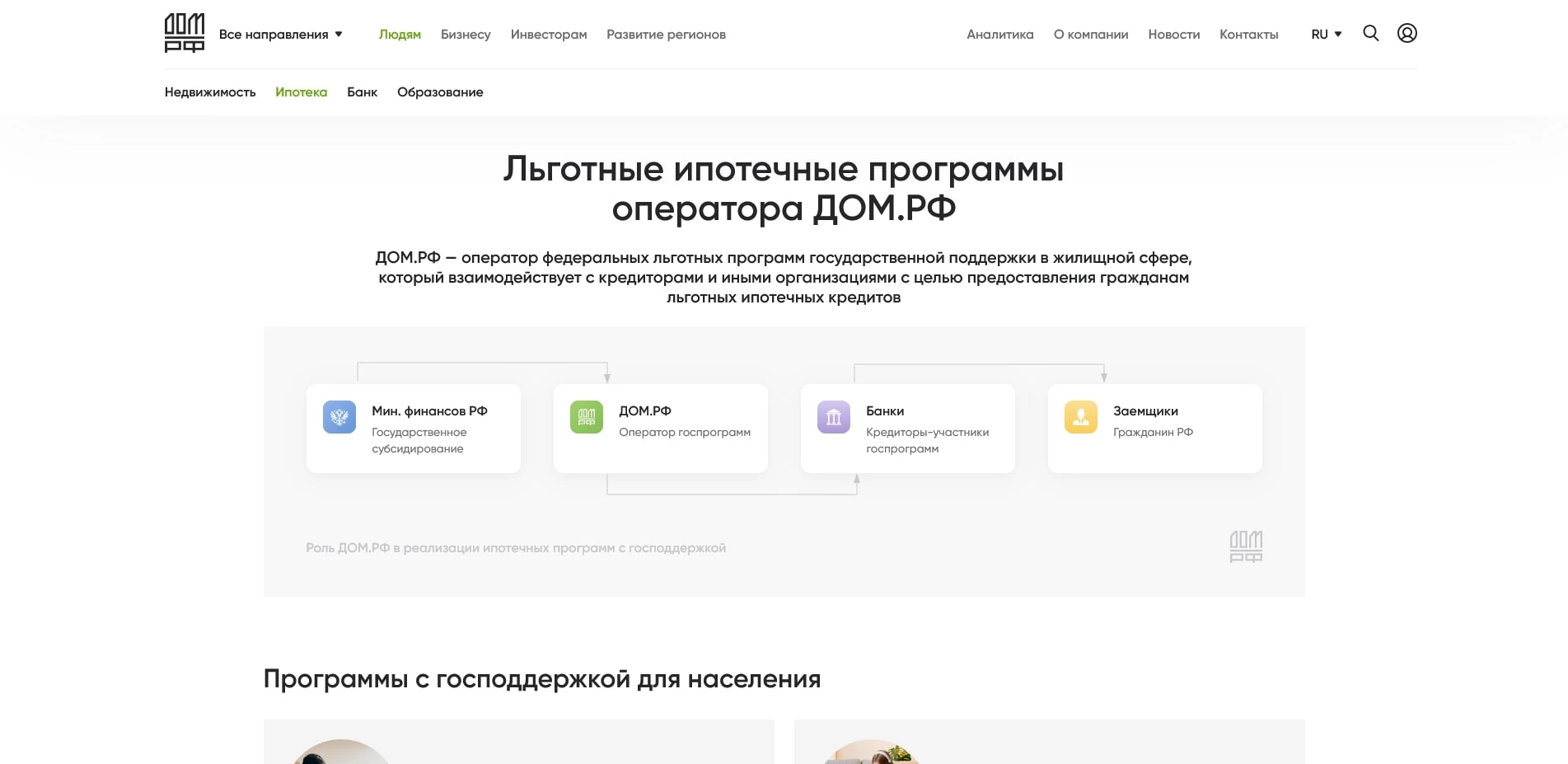
Task: Open the Контакты page
Action: tap(1248, 35)
